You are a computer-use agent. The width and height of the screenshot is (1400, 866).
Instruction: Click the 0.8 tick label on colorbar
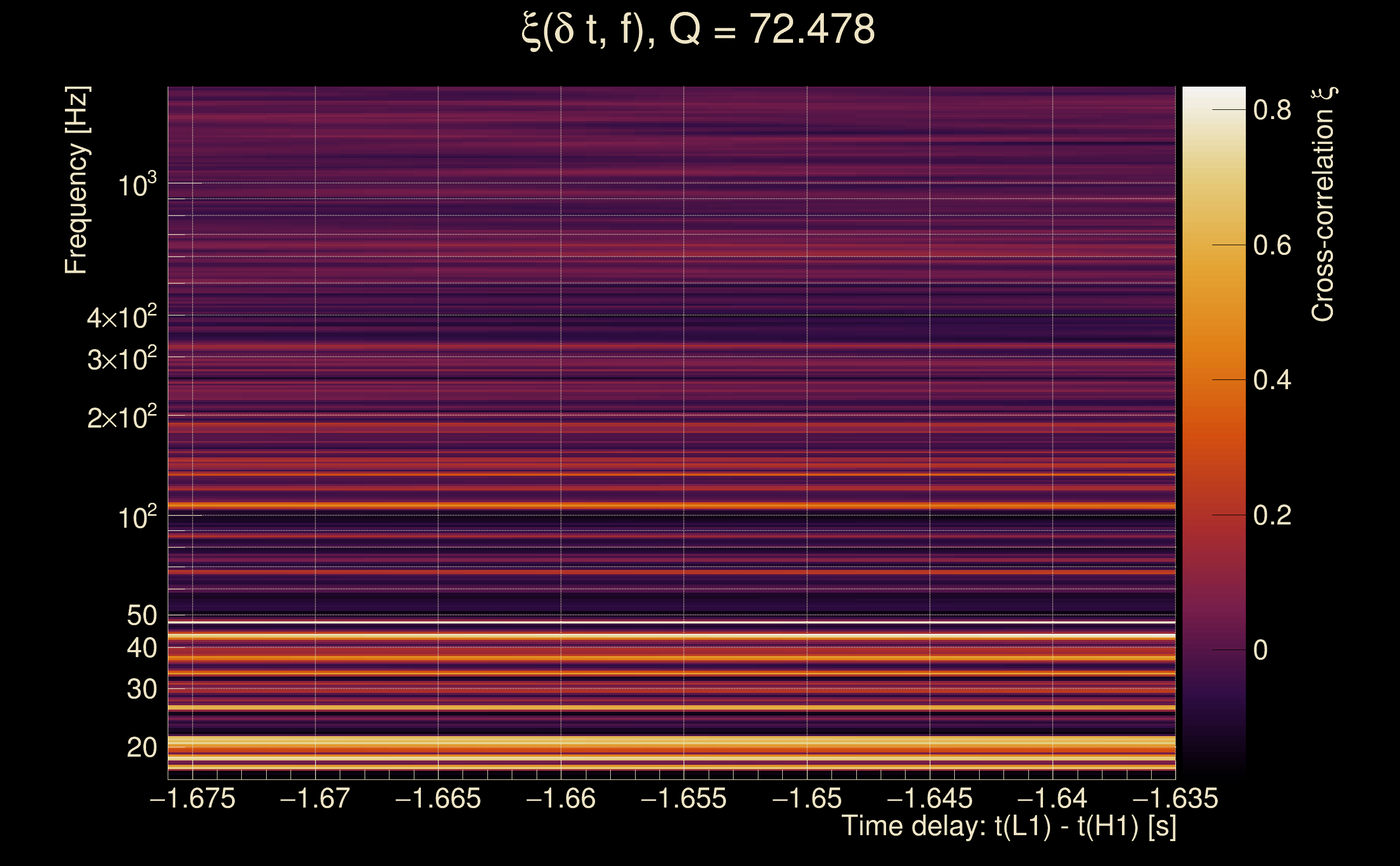pos(1272,110)
